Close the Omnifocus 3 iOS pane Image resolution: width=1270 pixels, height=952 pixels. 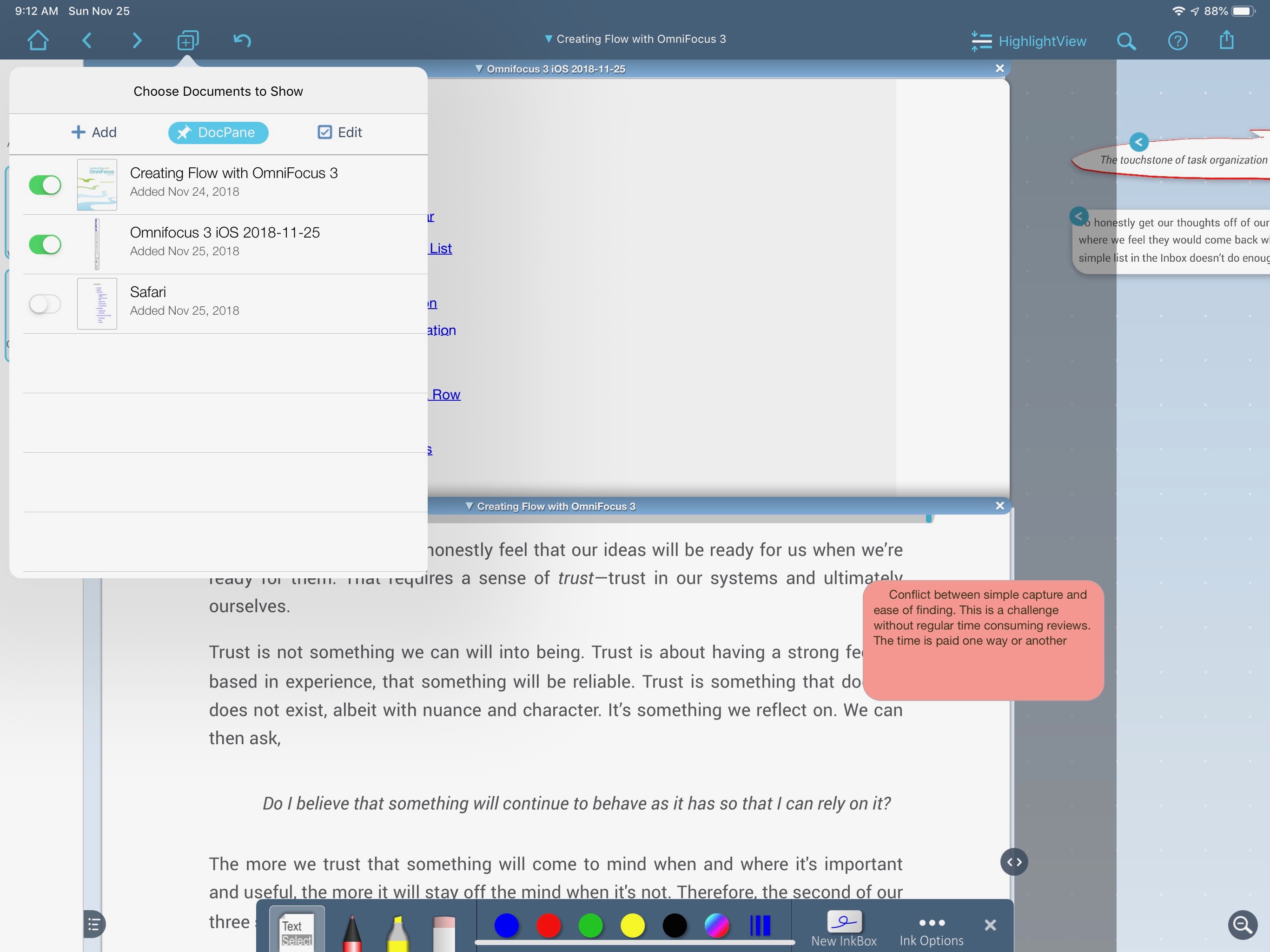coord(999,68)
